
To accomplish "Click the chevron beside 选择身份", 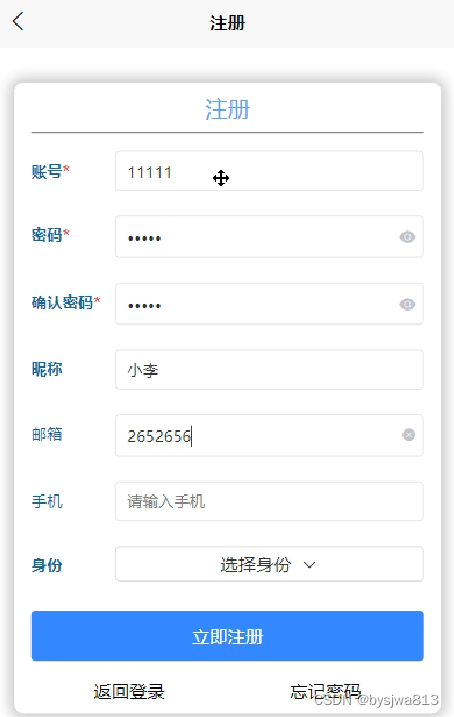I will pos(310,565).
